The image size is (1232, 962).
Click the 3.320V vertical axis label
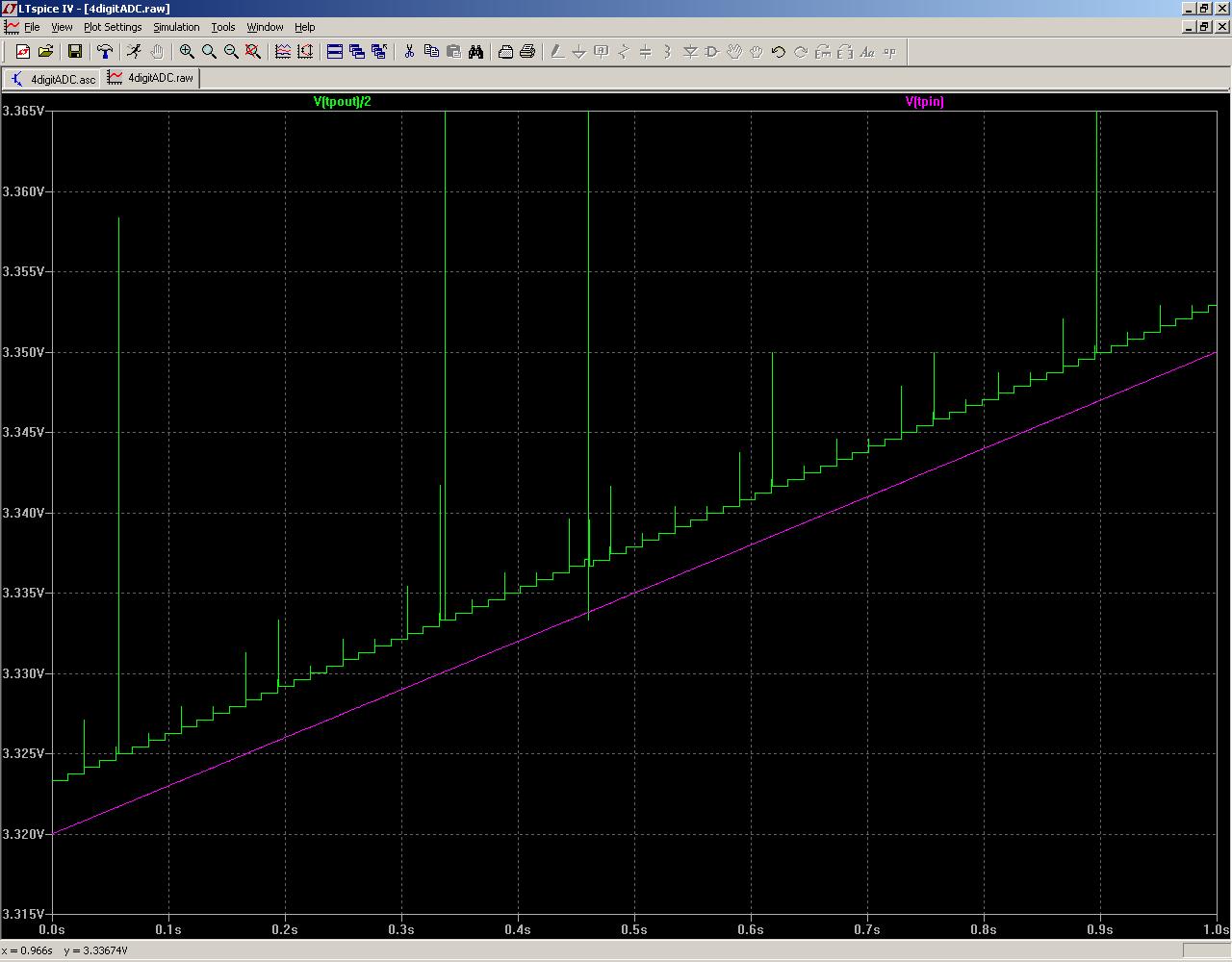coord(23,834)
